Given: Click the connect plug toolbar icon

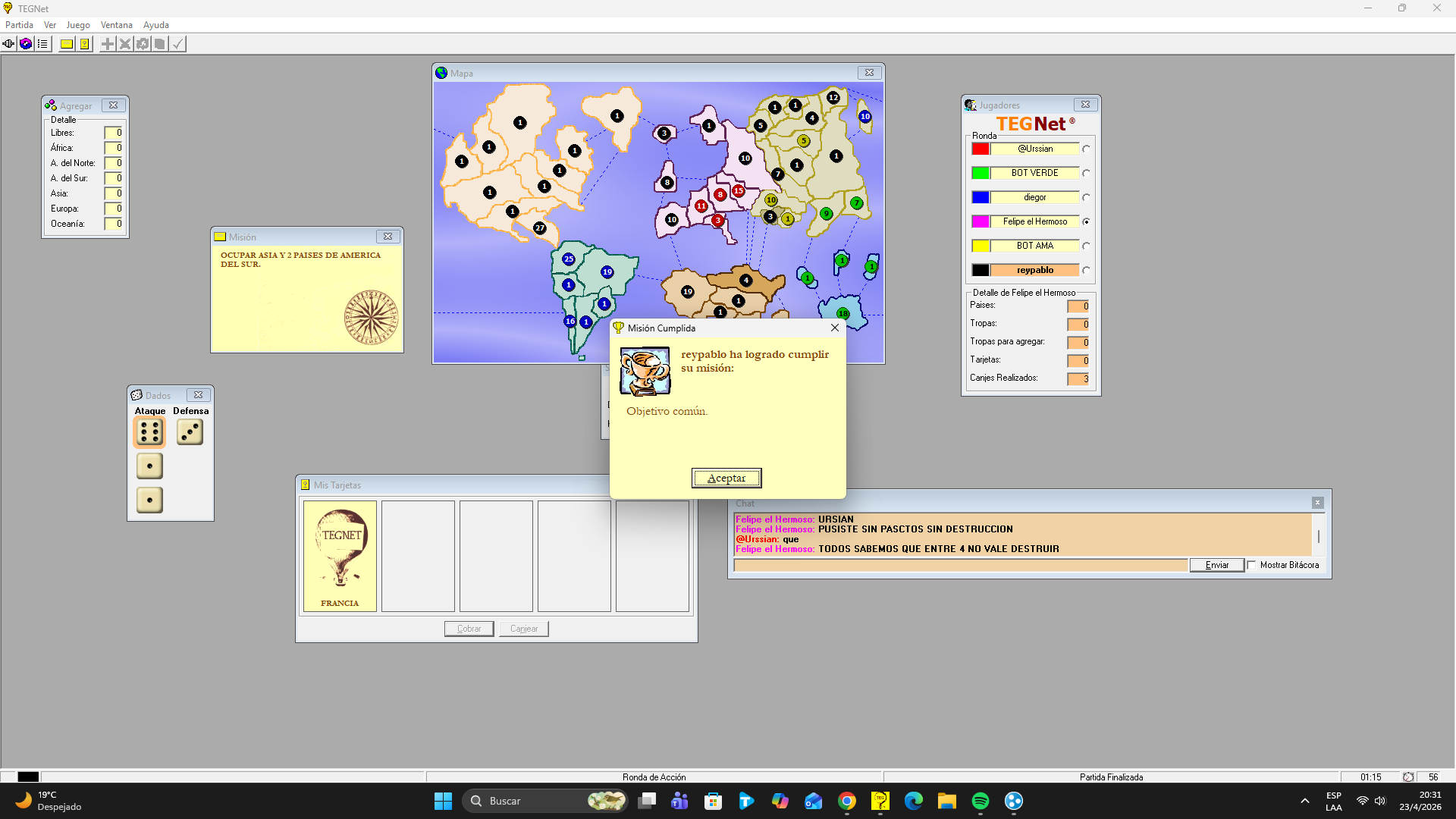Looking at the screenshot, I should 8,44.
